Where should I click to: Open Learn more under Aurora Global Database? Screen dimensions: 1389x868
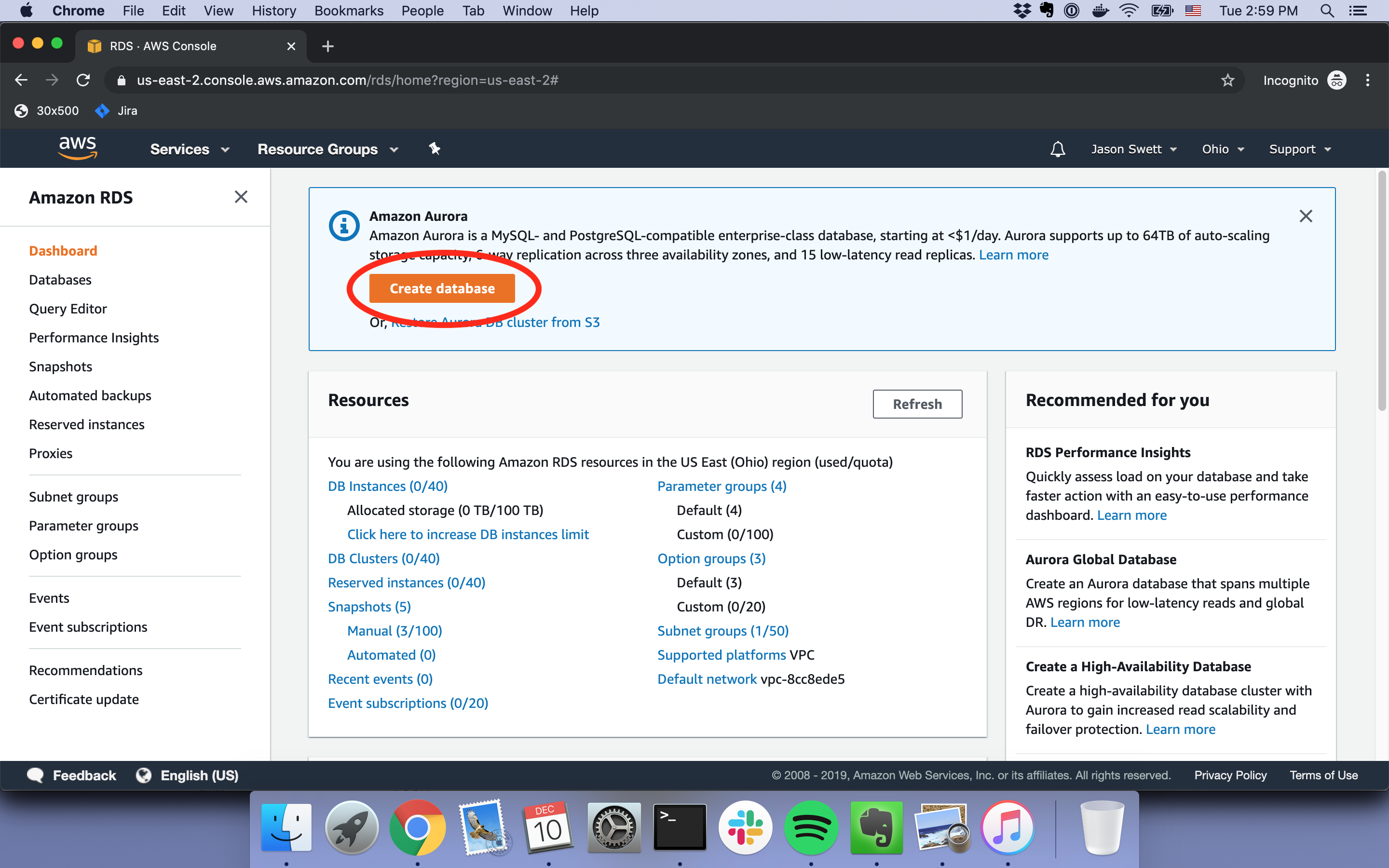coord(1084,622)
